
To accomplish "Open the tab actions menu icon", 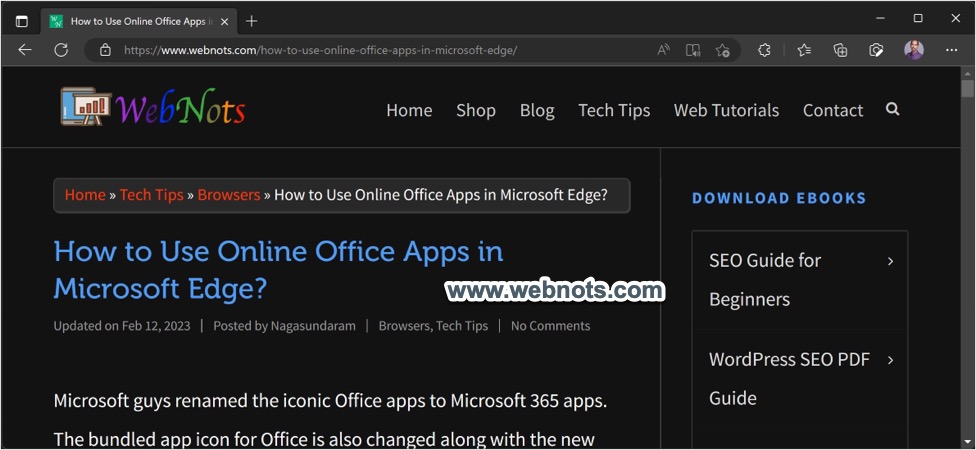I will pyautogui.click(x=22, y=21).
